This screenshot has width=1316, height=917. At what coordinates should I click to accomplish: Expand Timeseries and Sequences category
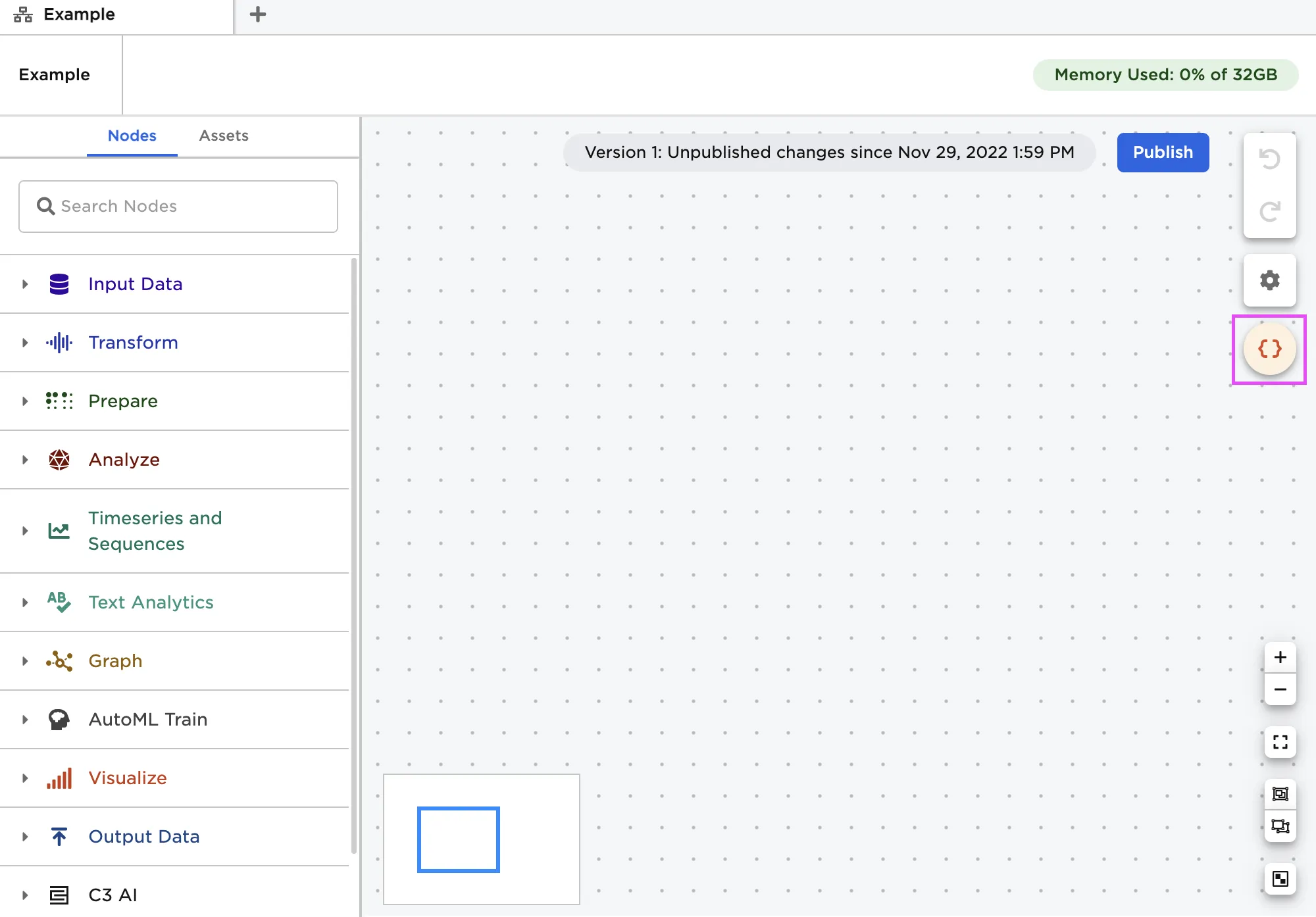(25, 531)
